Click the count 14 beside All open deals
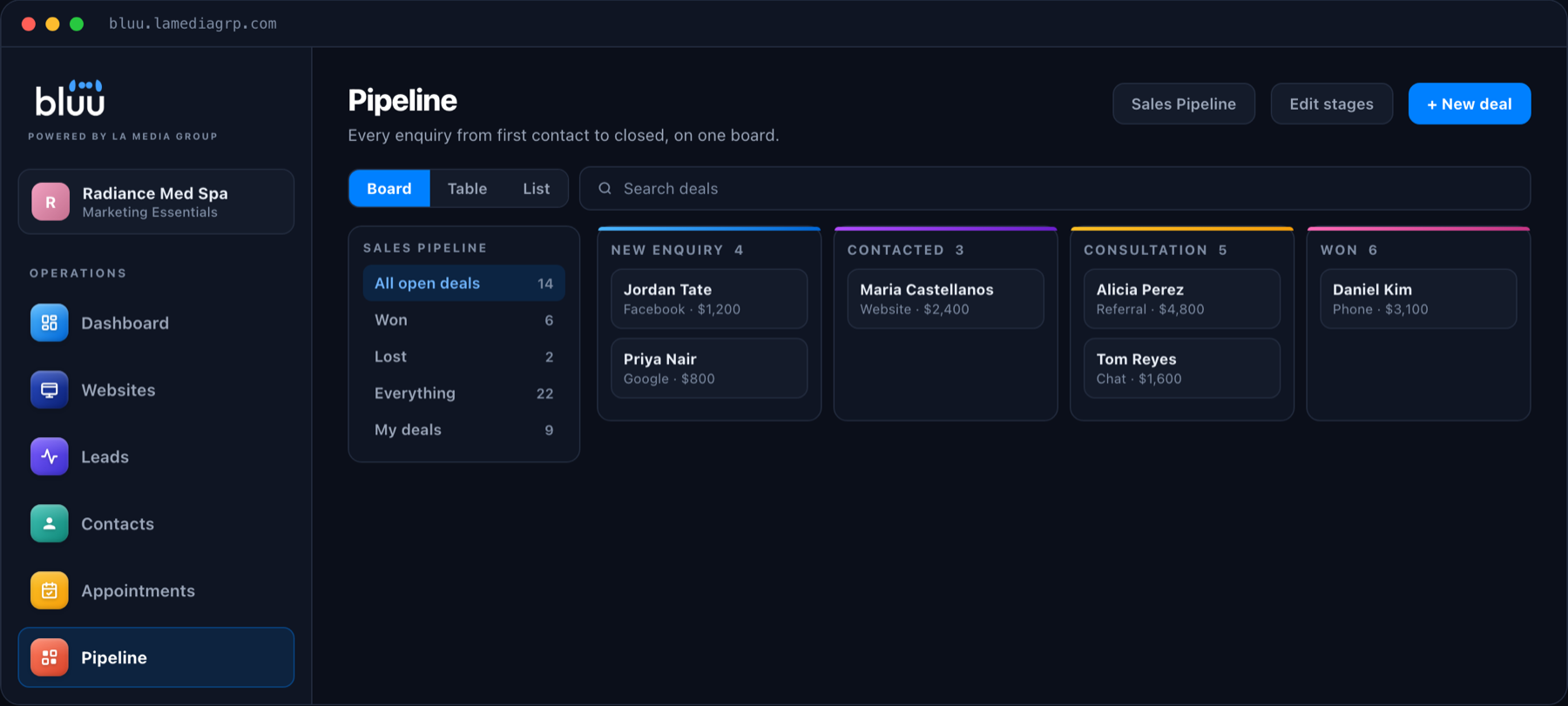Image resolution: width=1568 pixels, height=706 pixels. 545,284
